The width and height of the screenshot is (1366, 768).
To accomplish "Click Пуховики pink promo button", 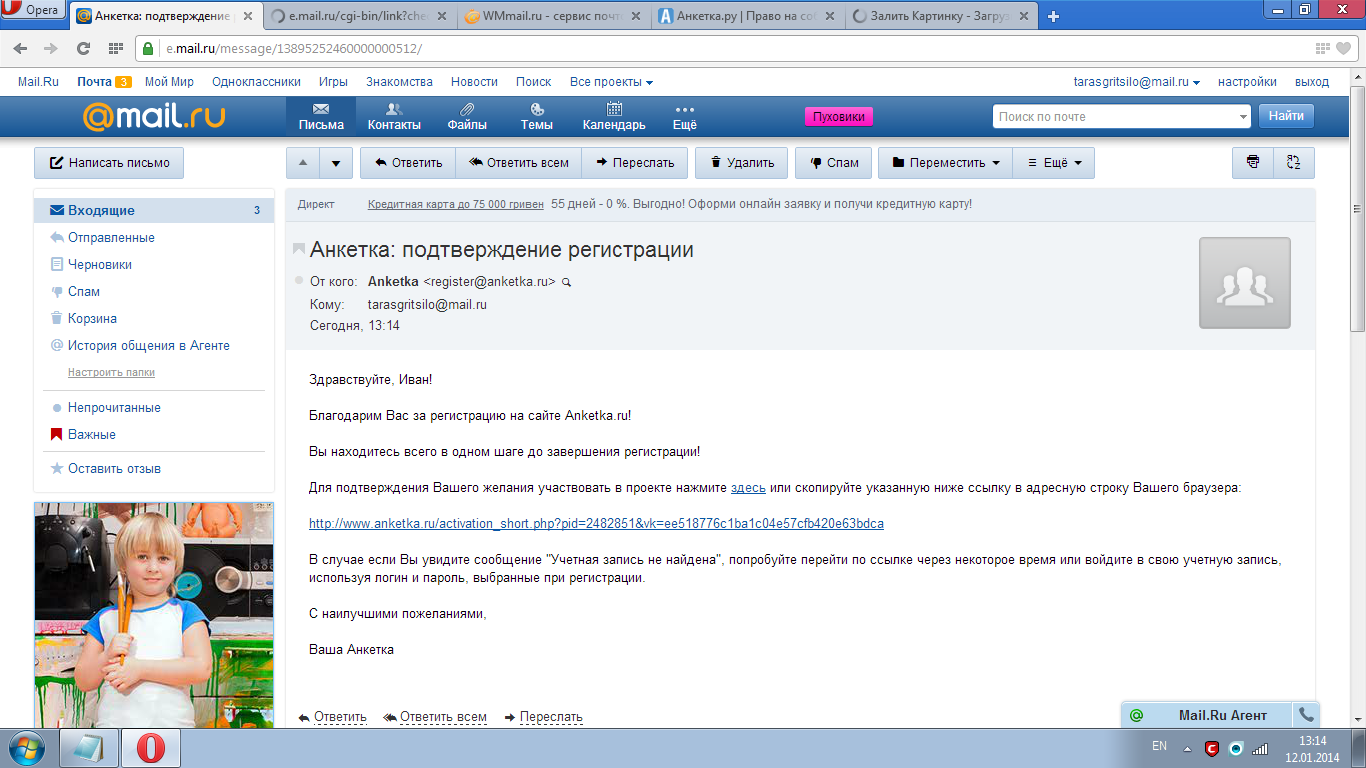I will (x=839, y=117).
